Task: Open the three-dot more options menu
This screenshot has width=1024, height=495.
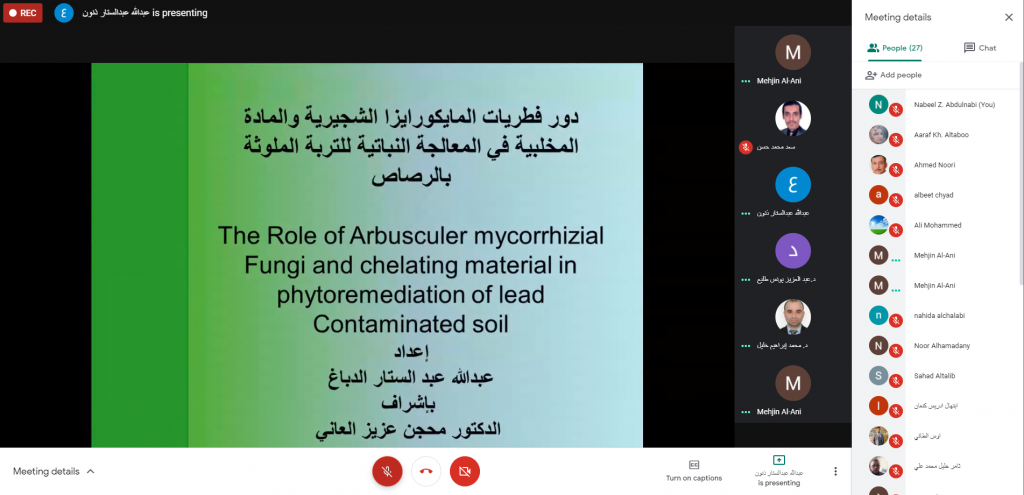Action: [836, 471]
